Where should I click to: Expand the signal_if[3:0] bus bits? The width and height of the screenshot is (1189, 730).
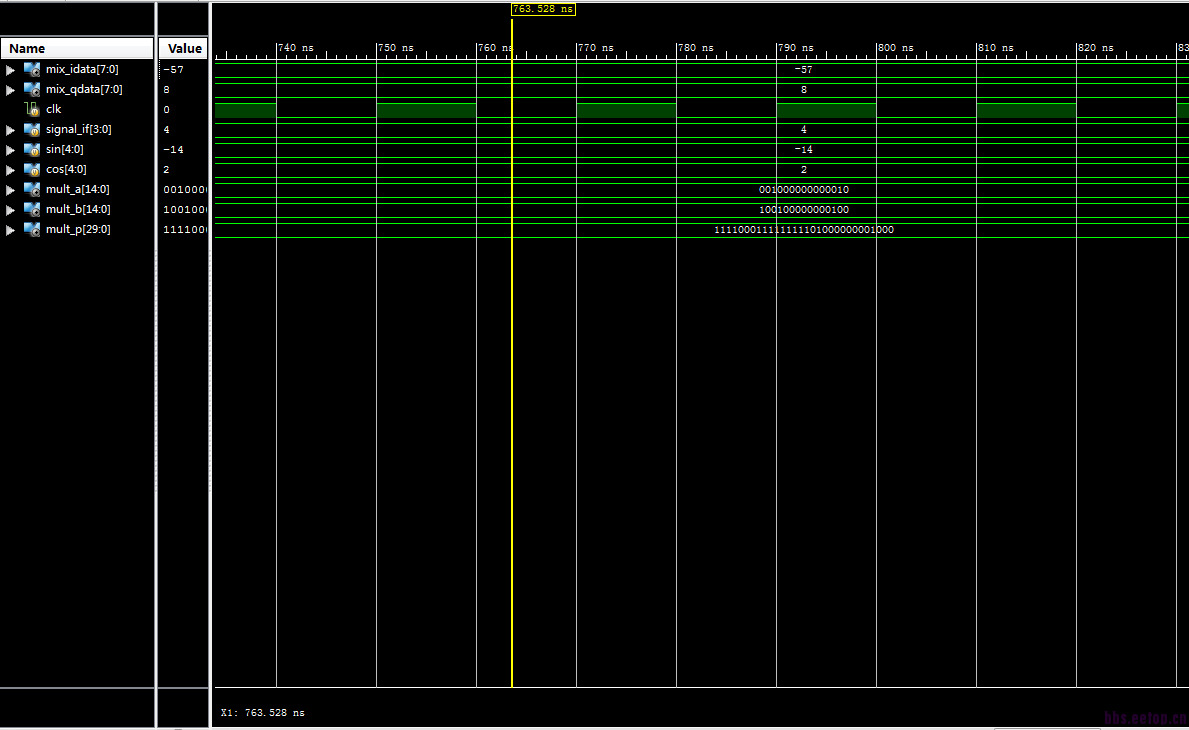pos(11,130)
